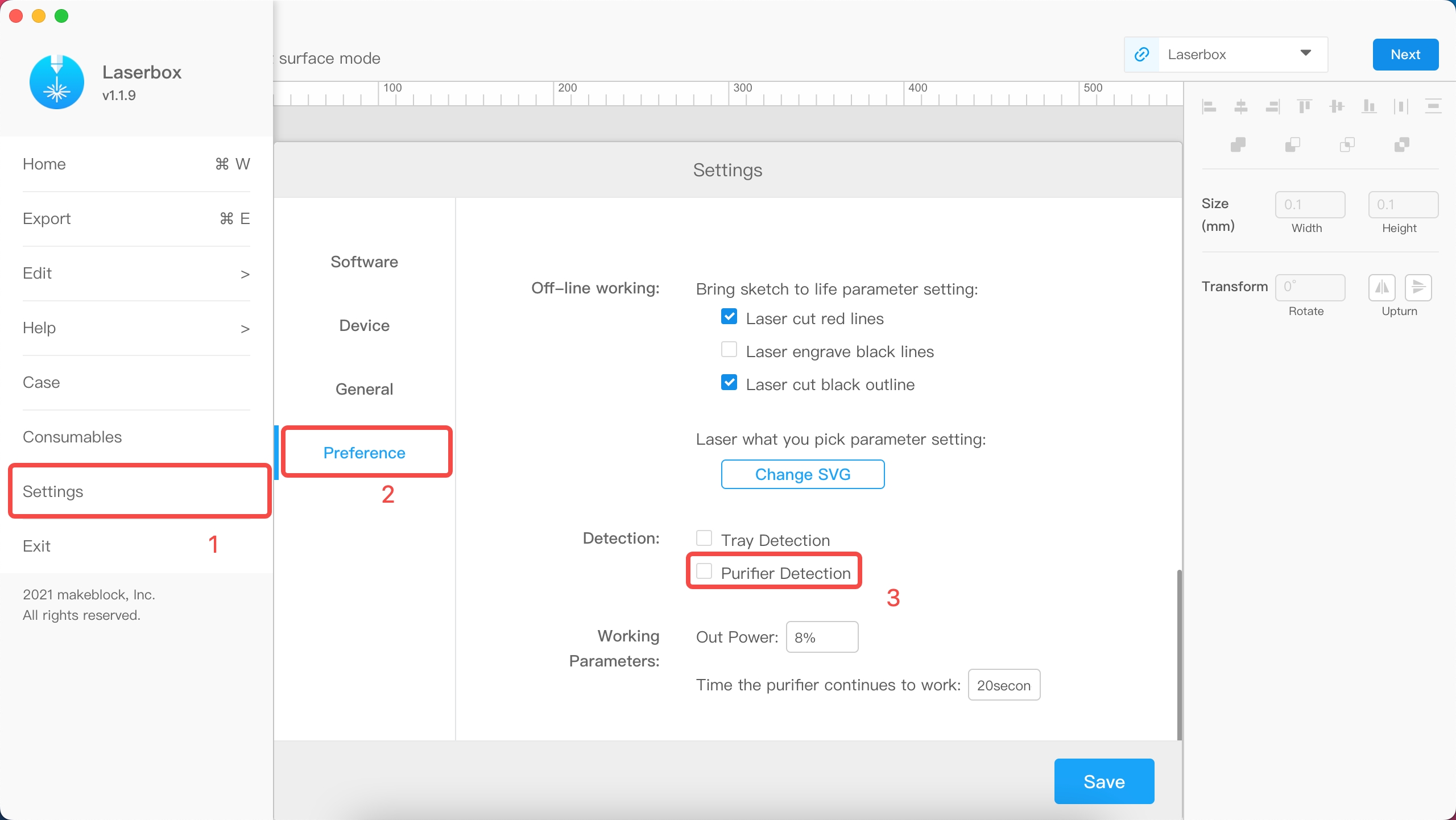Click the Out Power input field

click(821, 637)
